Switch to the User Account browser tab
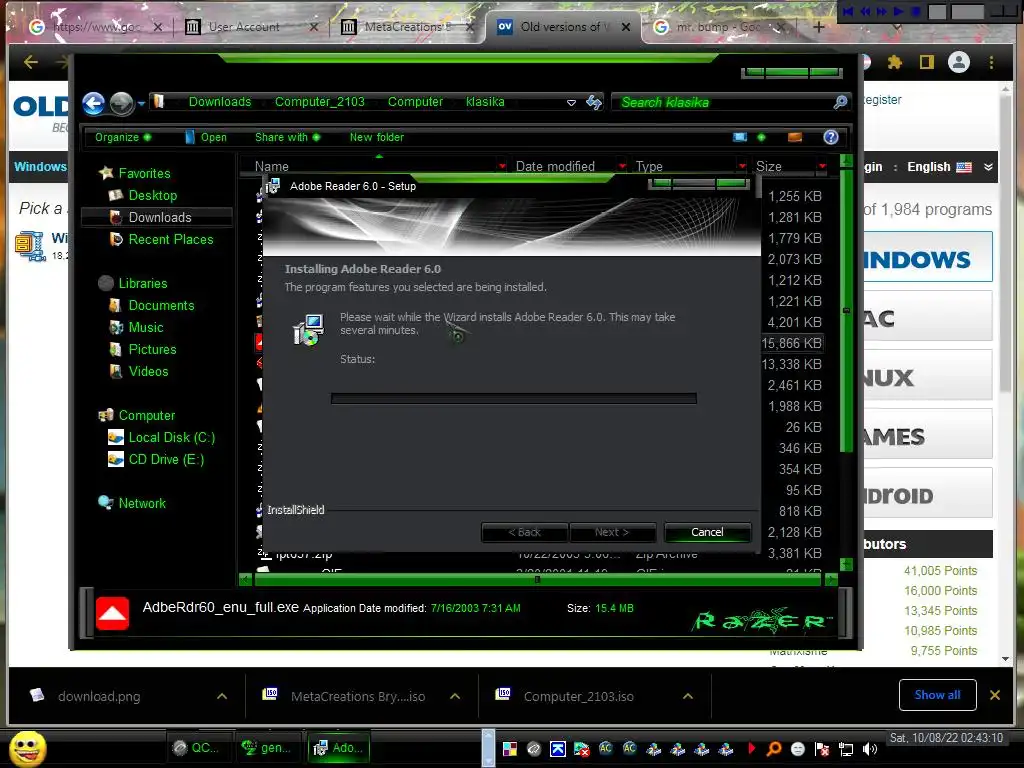 [244, 27]
